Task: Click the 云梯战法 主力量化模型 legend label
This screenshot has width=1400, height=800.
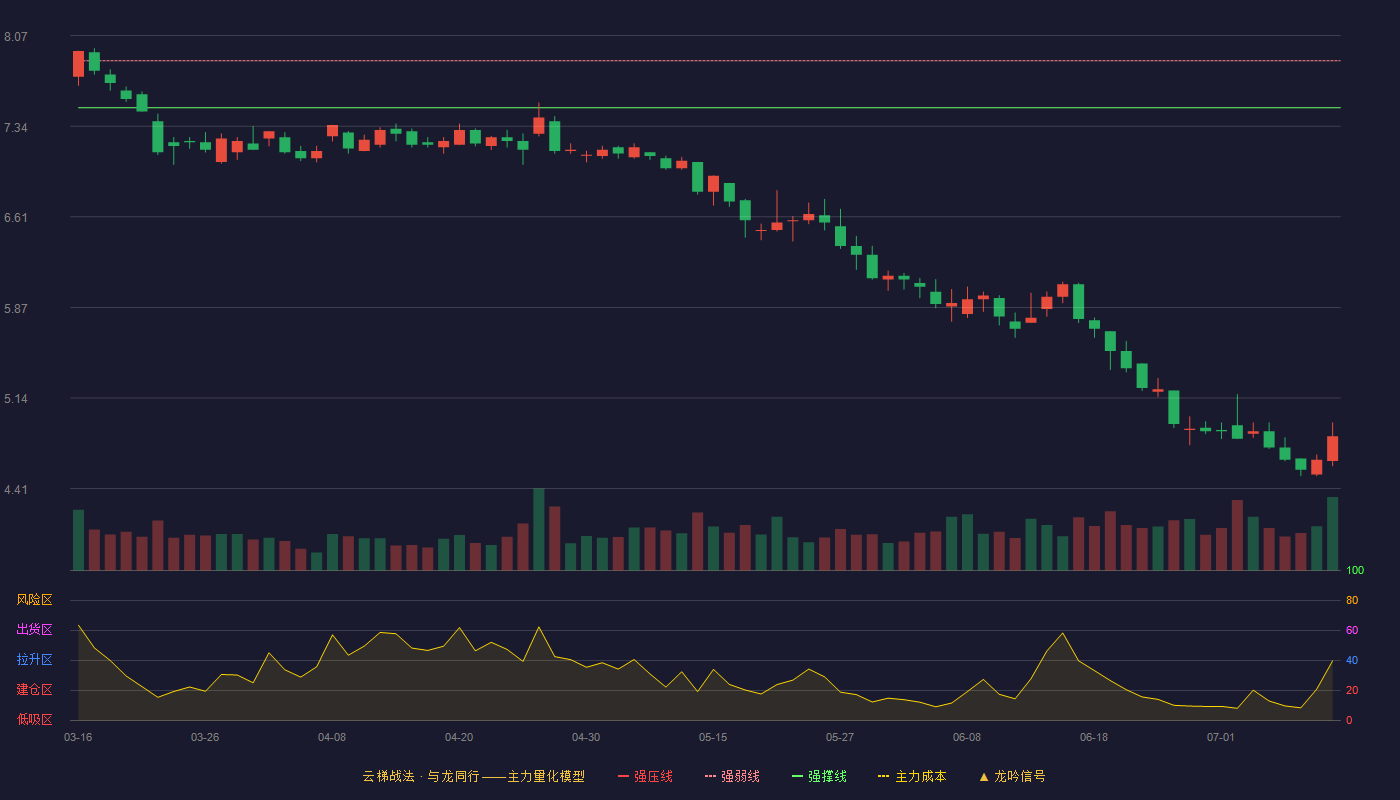Action: (x=474, y=776)
